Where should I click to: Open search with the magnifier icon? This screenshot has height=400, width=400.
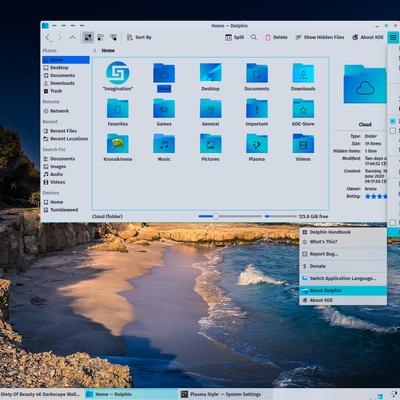coord(254,37)
